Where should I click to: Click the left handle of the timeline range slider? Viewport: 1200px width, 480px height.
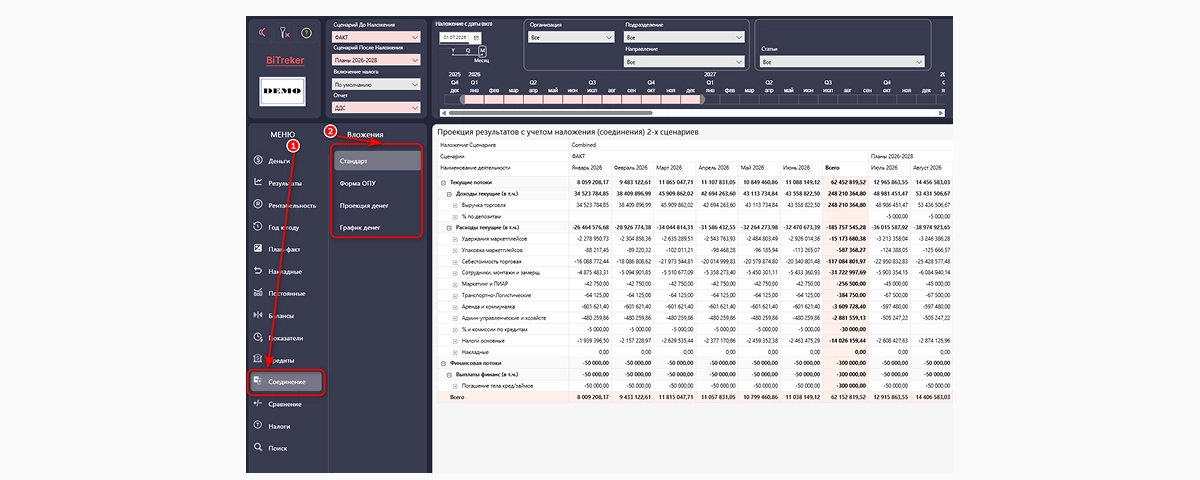[x=463, y=99]
